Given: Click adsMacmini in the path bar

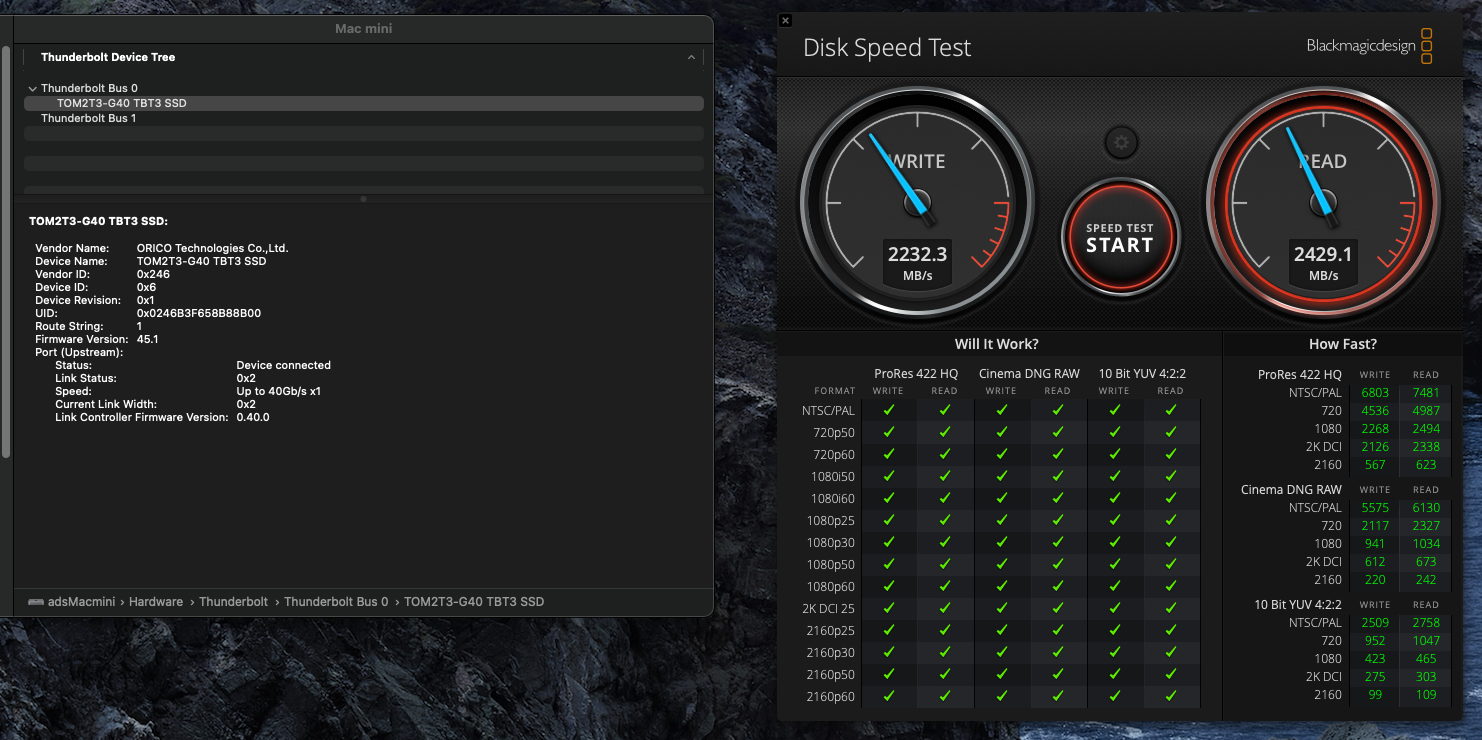Looking at the screenshot, I should coord(83,602).
